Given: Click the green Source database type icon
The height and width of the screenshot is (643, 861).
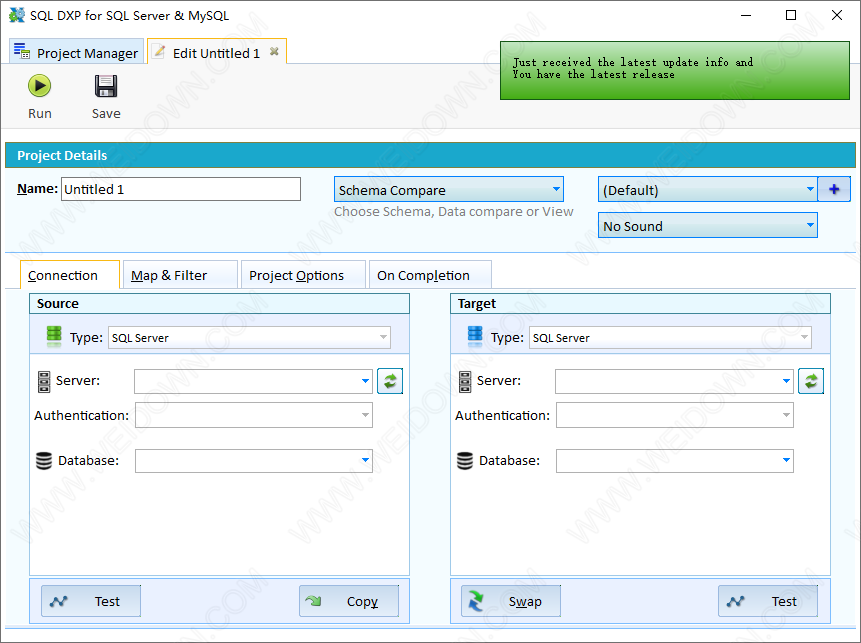Looking at the screenshot, I should [54, 337].
